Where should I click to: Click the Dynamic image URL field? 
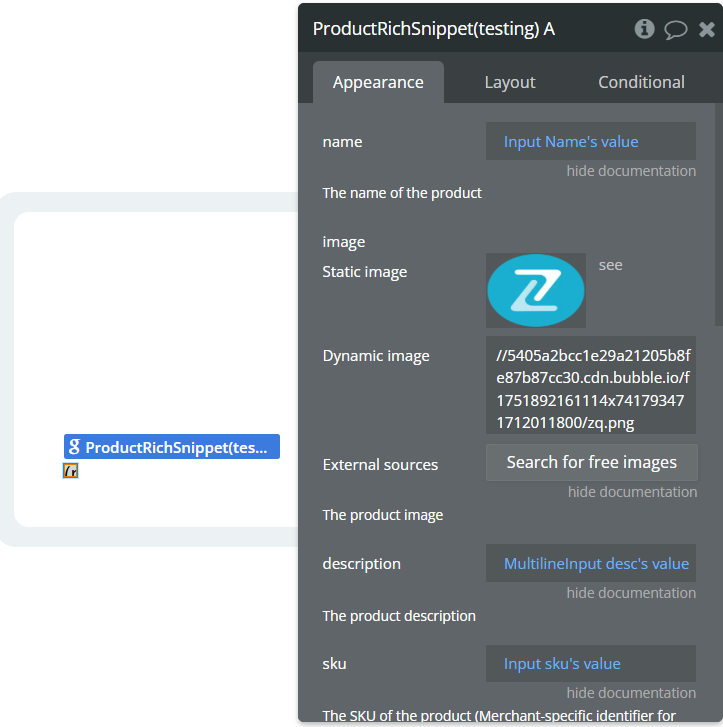pyautogui.click(x=590, y=385)
